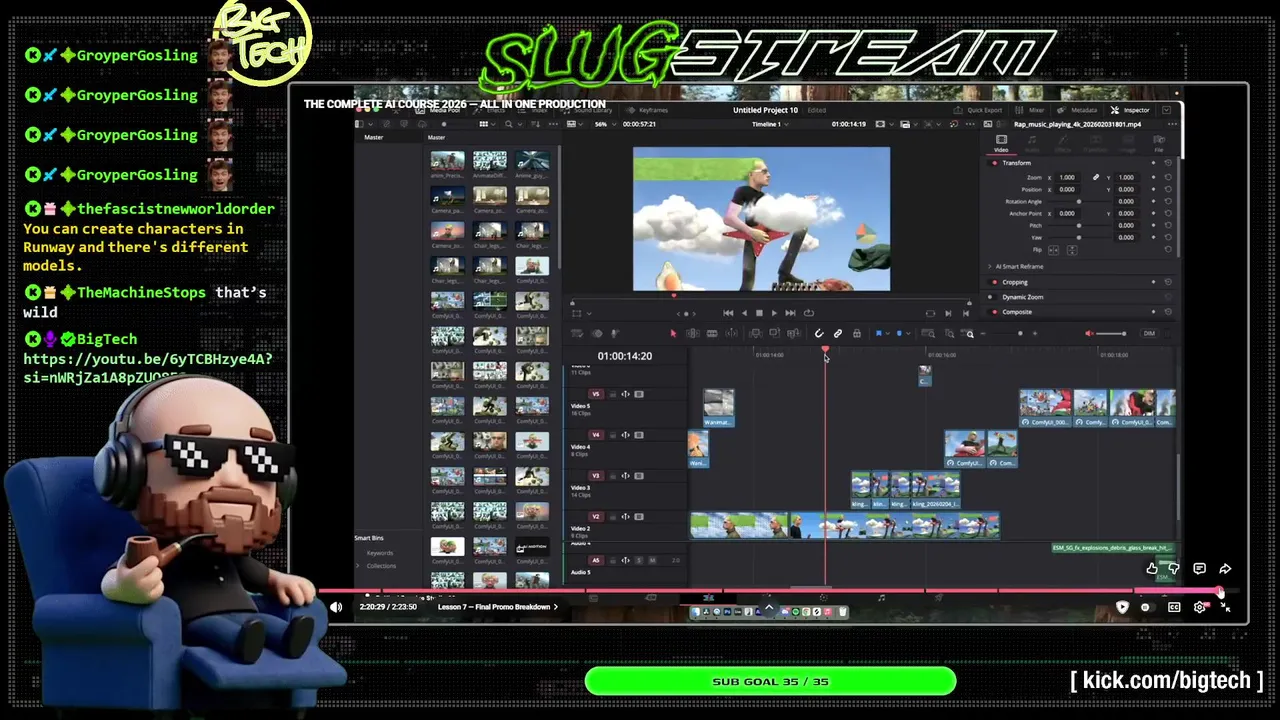Stop playback in the viewer transport
The height and width of the screenshot is (720, 1280).
pyautogui.click(x=759, y=313)
